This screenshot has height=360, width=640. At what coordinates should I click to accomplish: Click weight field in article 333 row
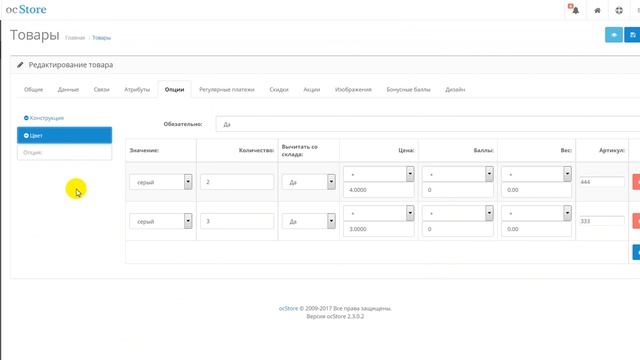[x=536, y=229]
